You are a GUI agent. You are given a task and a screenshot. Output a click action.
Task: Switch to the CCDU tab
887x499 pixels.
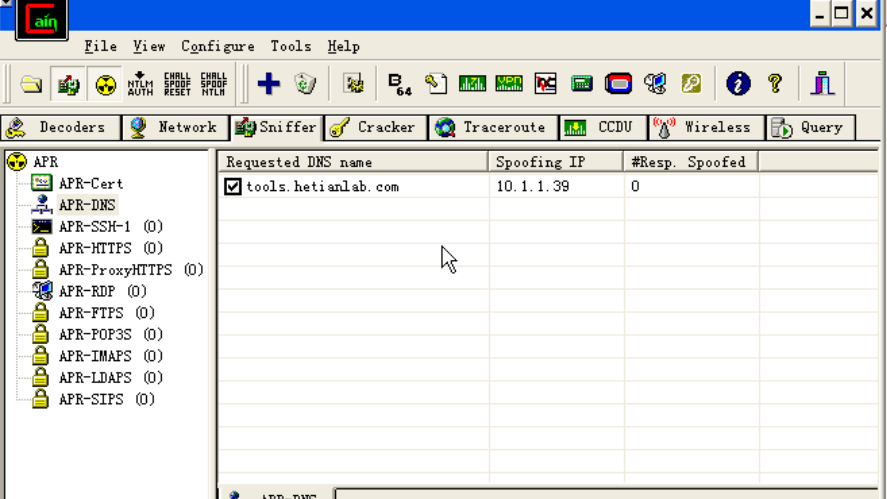603,127
